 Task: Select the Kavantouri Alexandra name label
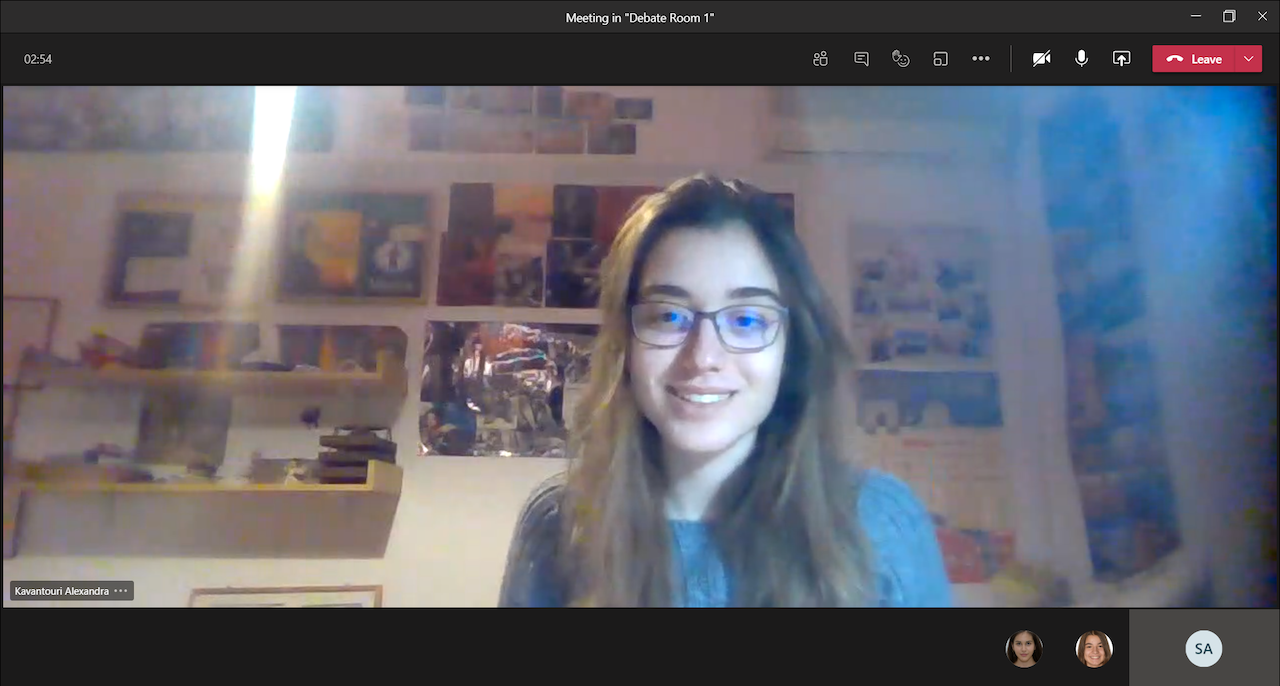62,591
